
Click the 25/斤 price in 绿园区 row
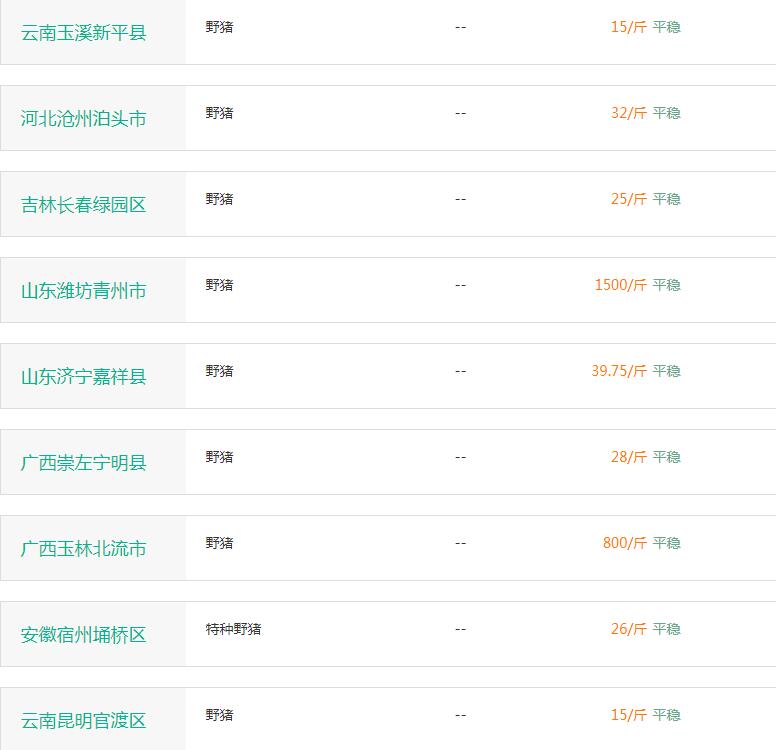(629, 199)
